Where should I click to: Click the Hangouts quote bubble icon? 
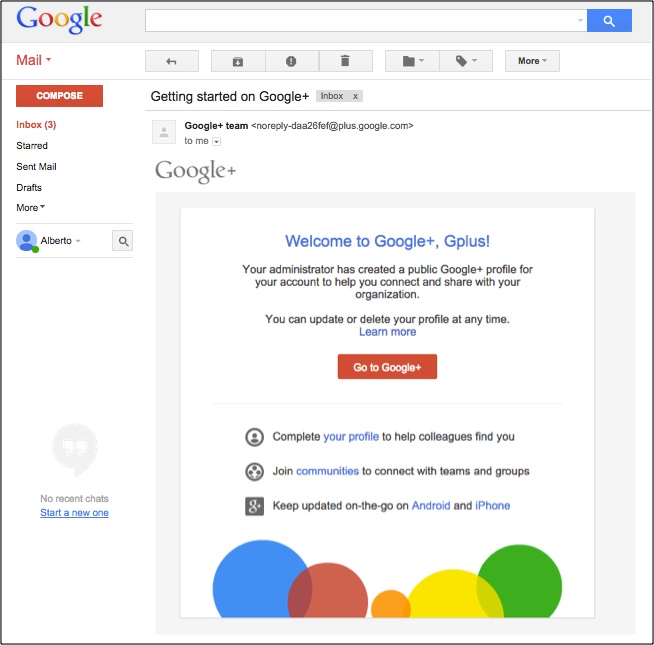(75, 450)
